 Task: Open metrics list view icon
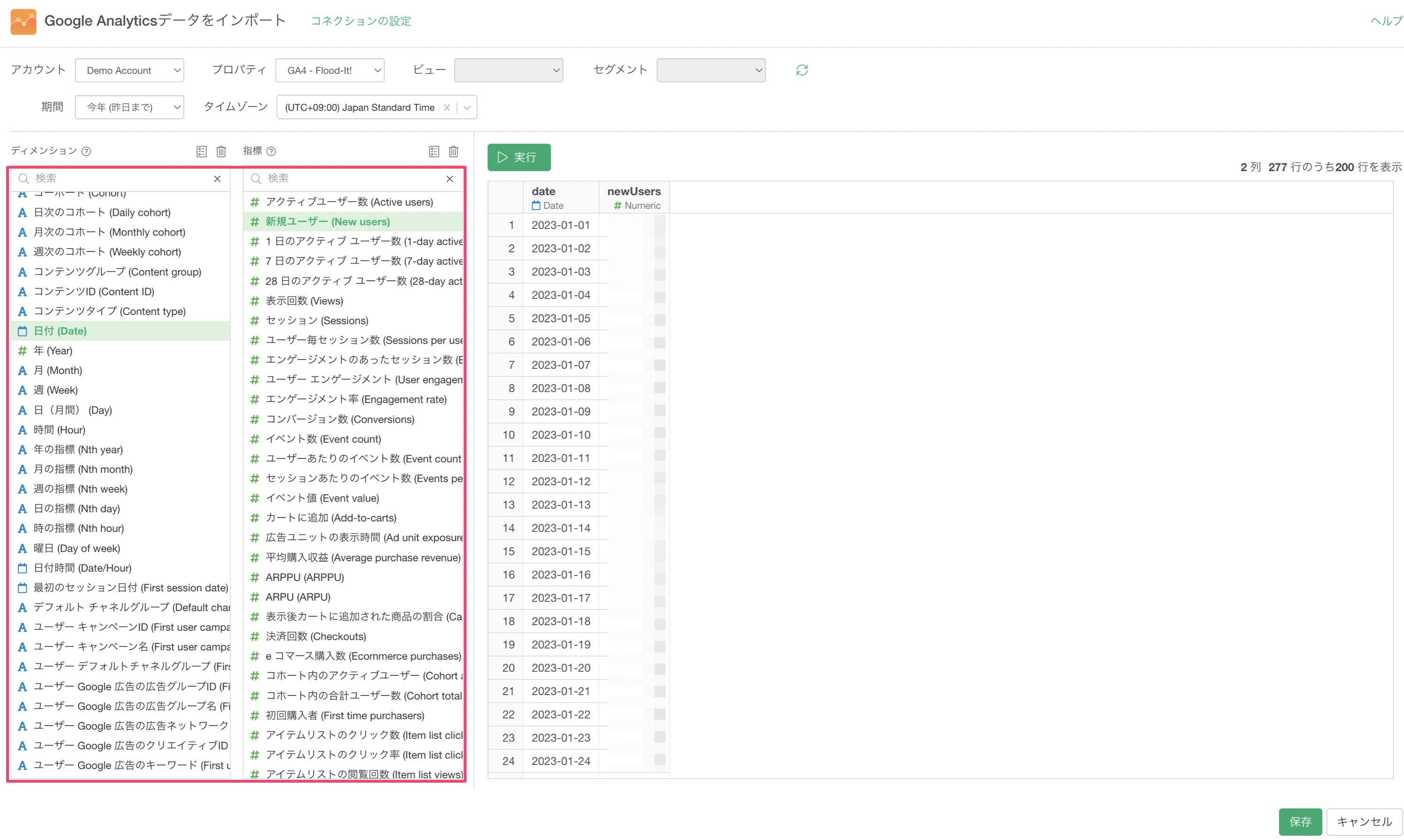pyautogui.click(x=434, y=151)
